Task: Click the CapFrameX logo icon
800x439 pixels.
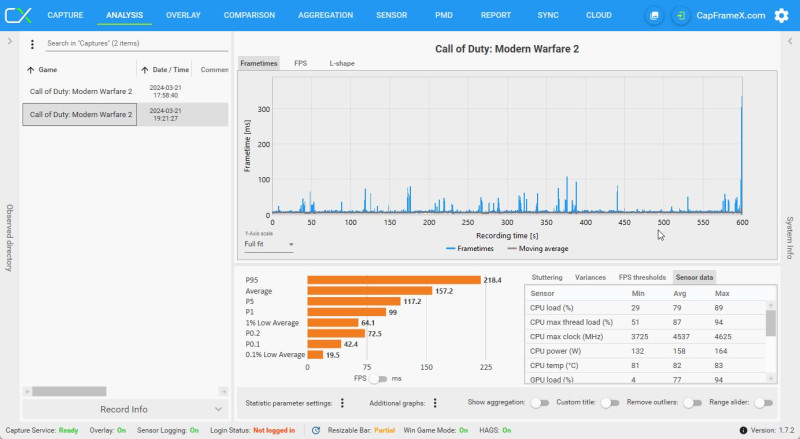Action: click(x=18, y=15)
